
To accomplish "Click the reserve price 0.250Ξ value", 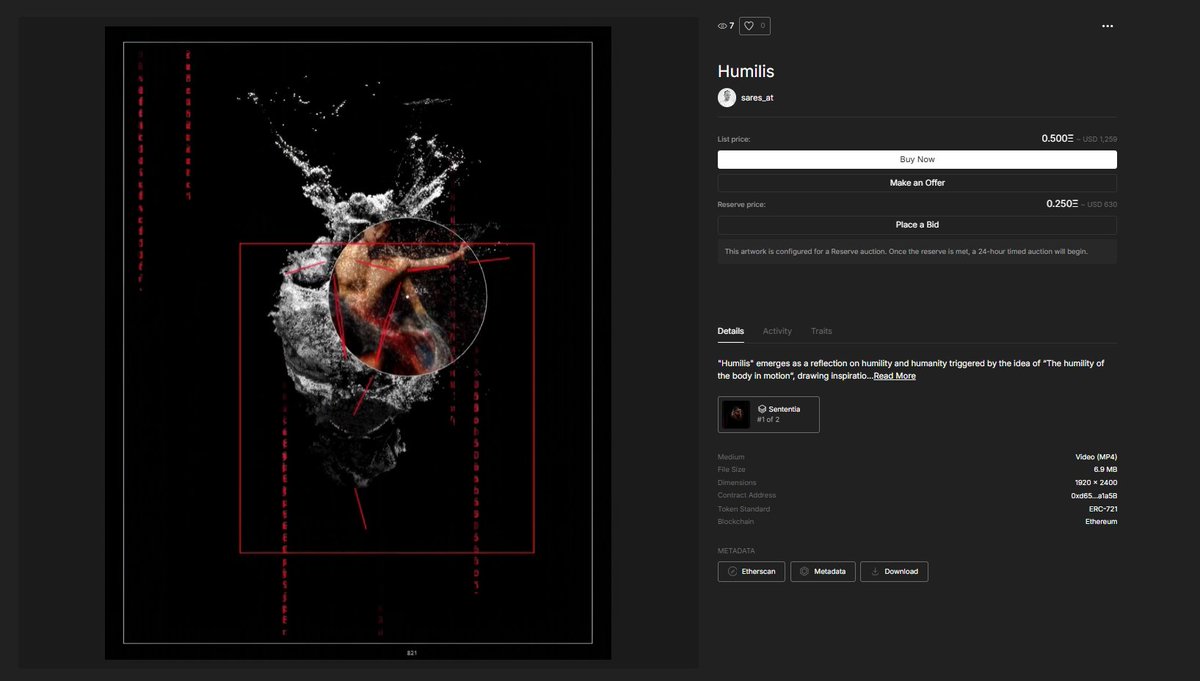I will (x=1062, y=203).
